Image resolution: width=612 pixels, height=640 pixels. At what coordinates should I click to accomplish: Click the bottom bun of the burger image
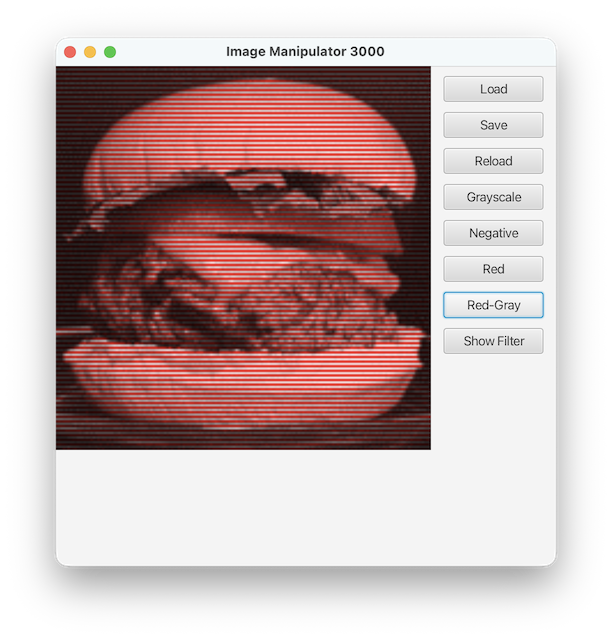pos(240,375)
